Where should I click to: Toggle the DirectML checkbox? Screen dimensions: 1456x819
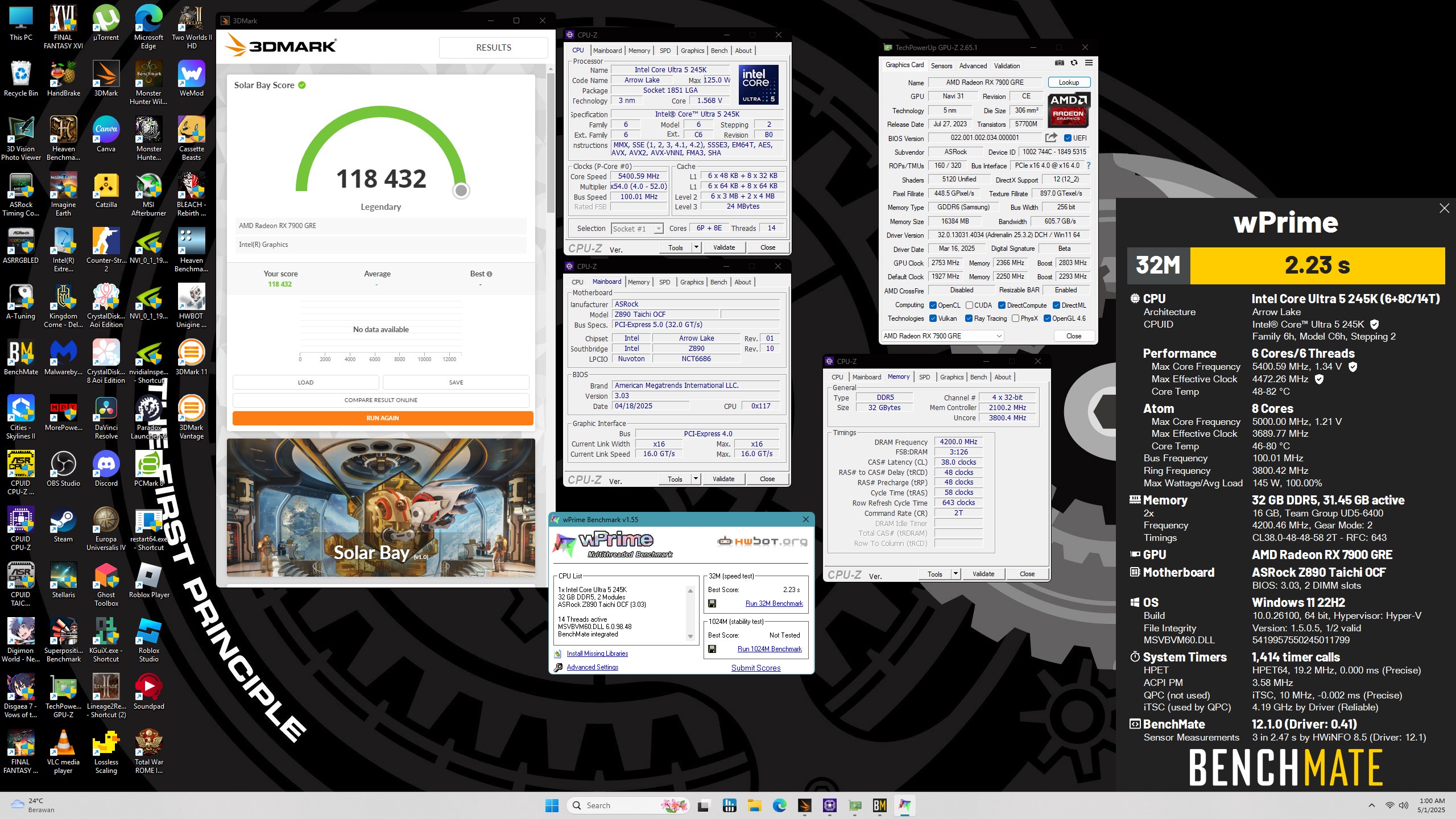click(x=1056, y=305)
